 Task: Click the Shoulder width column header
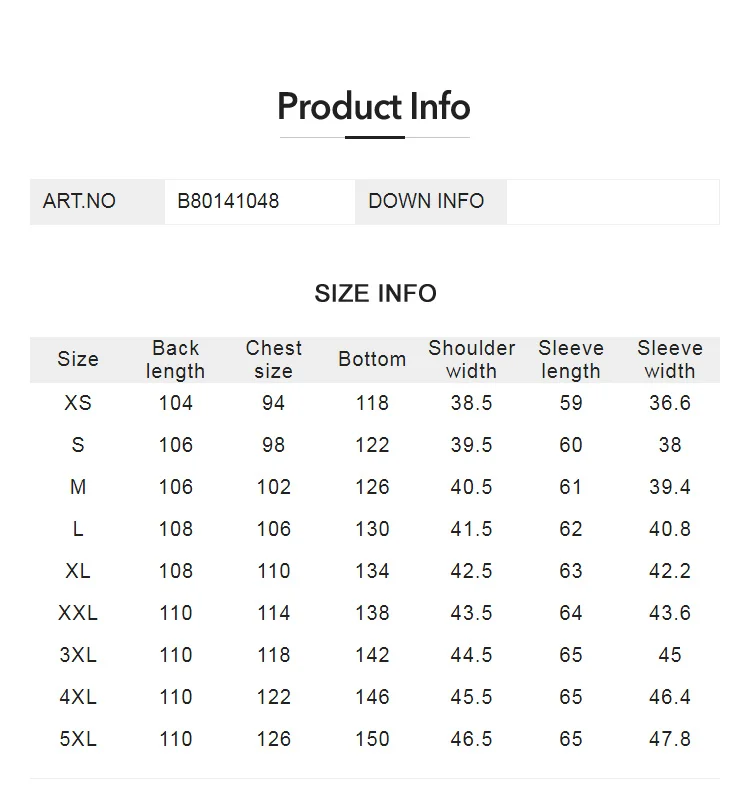pyautogui.click(x=472, y=359)
